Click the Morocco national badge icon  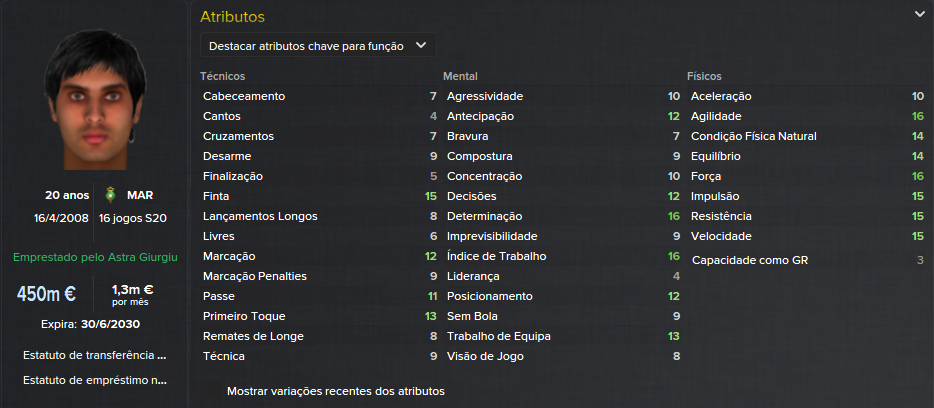(111, 194)
